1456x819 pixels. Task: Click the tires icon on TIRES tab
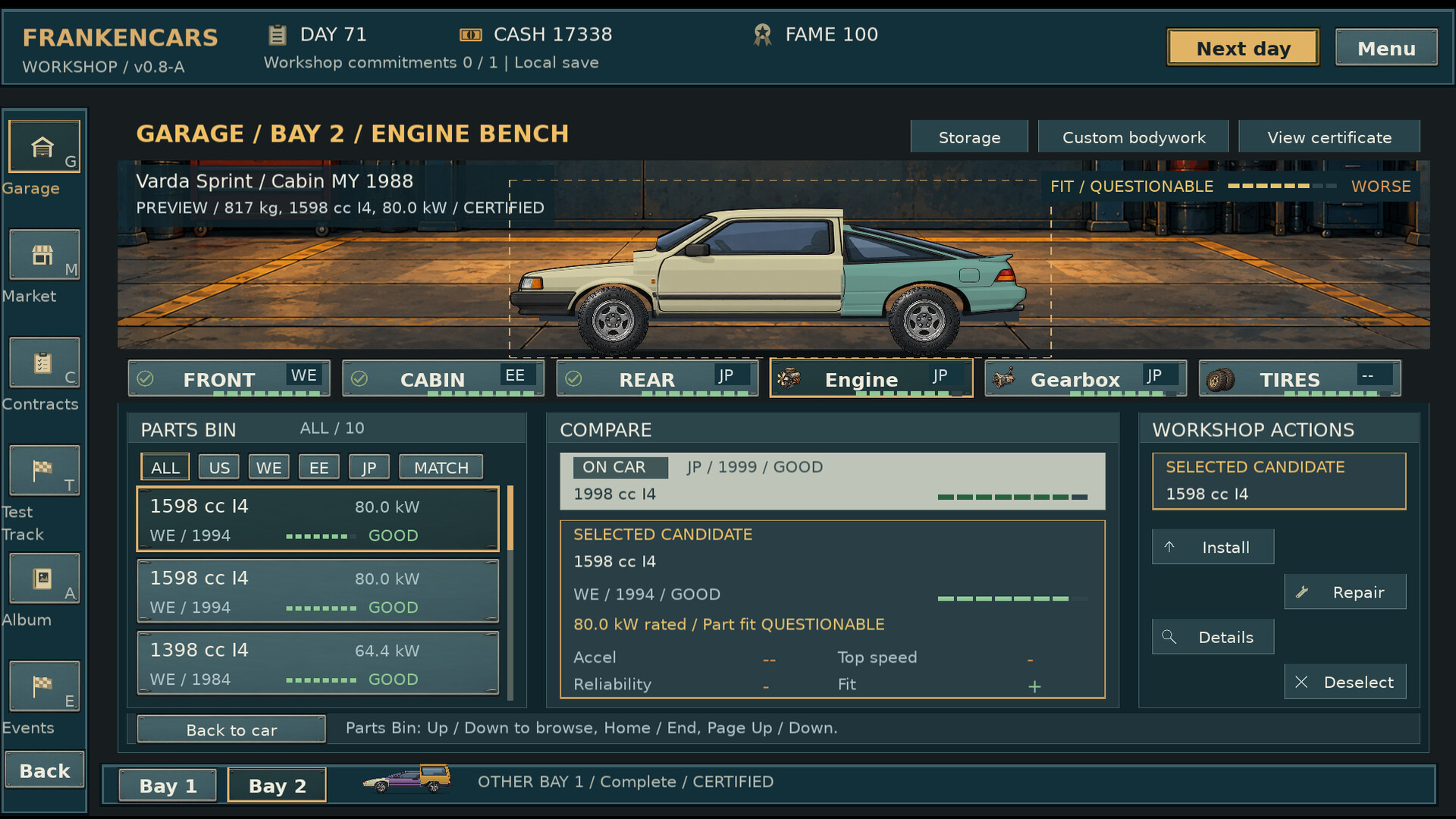pos(1220,379)
